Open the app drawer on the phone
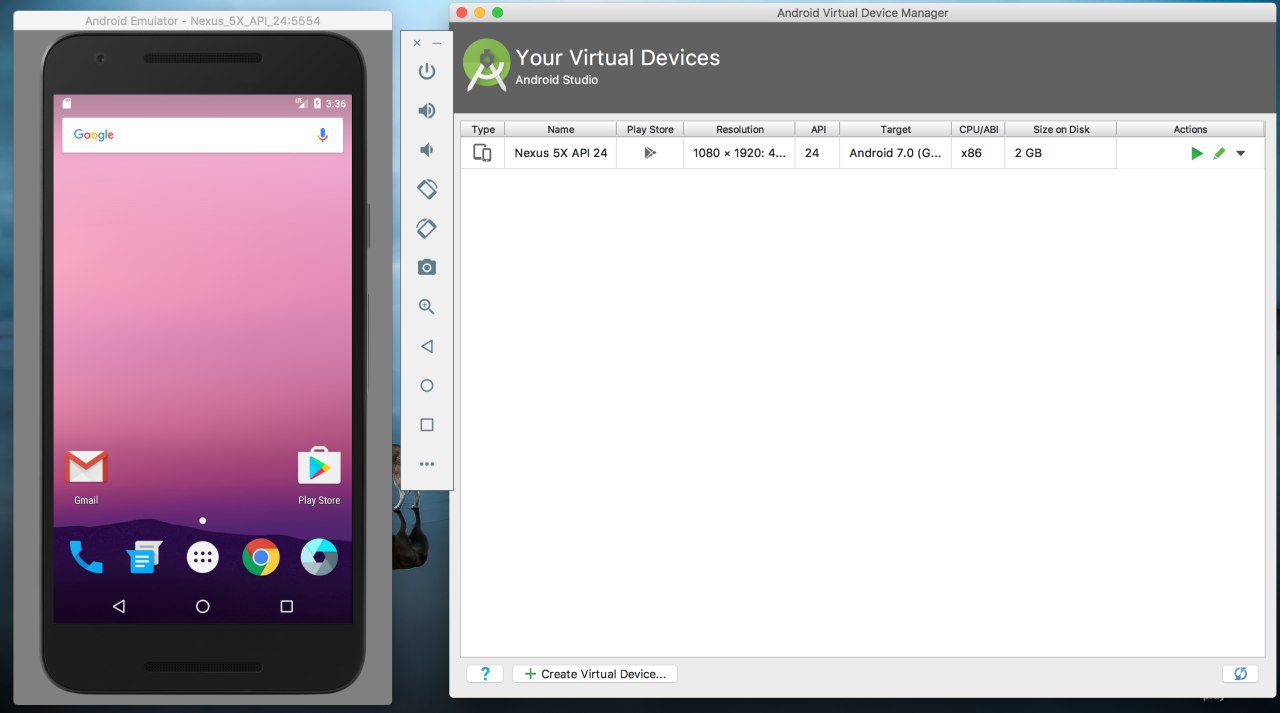 pyautogui.click(x=203, y=558)
